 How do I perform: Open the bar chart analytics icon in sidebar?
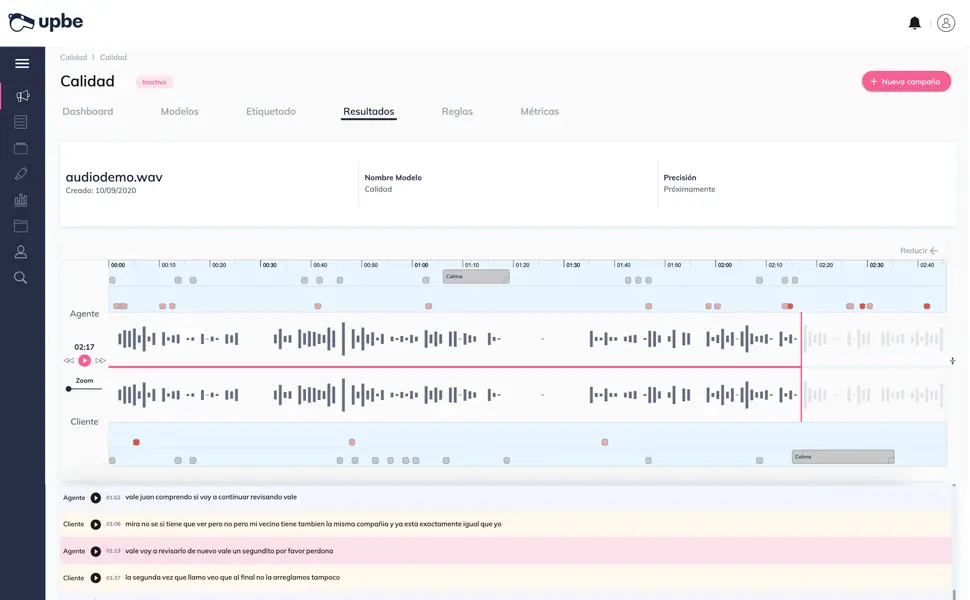[x=22, y=199]
